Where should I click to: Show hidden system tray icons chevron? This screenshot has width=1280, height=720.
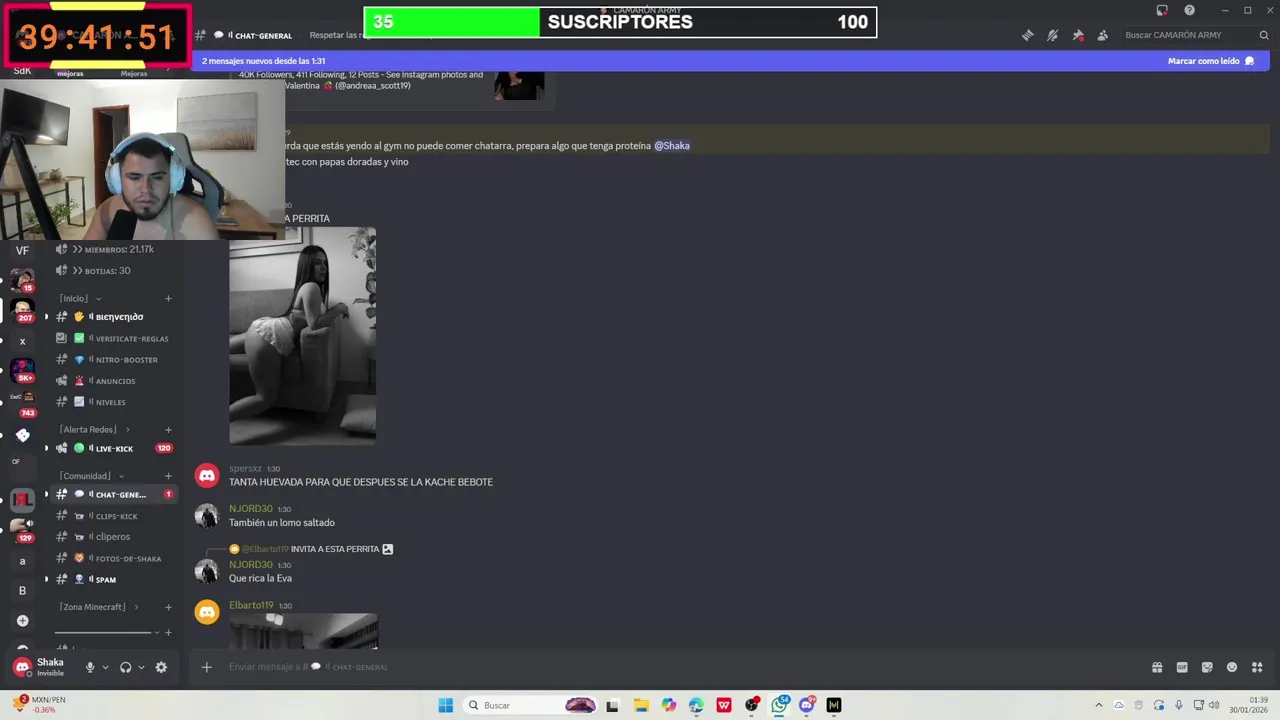tap(1098, 705)
